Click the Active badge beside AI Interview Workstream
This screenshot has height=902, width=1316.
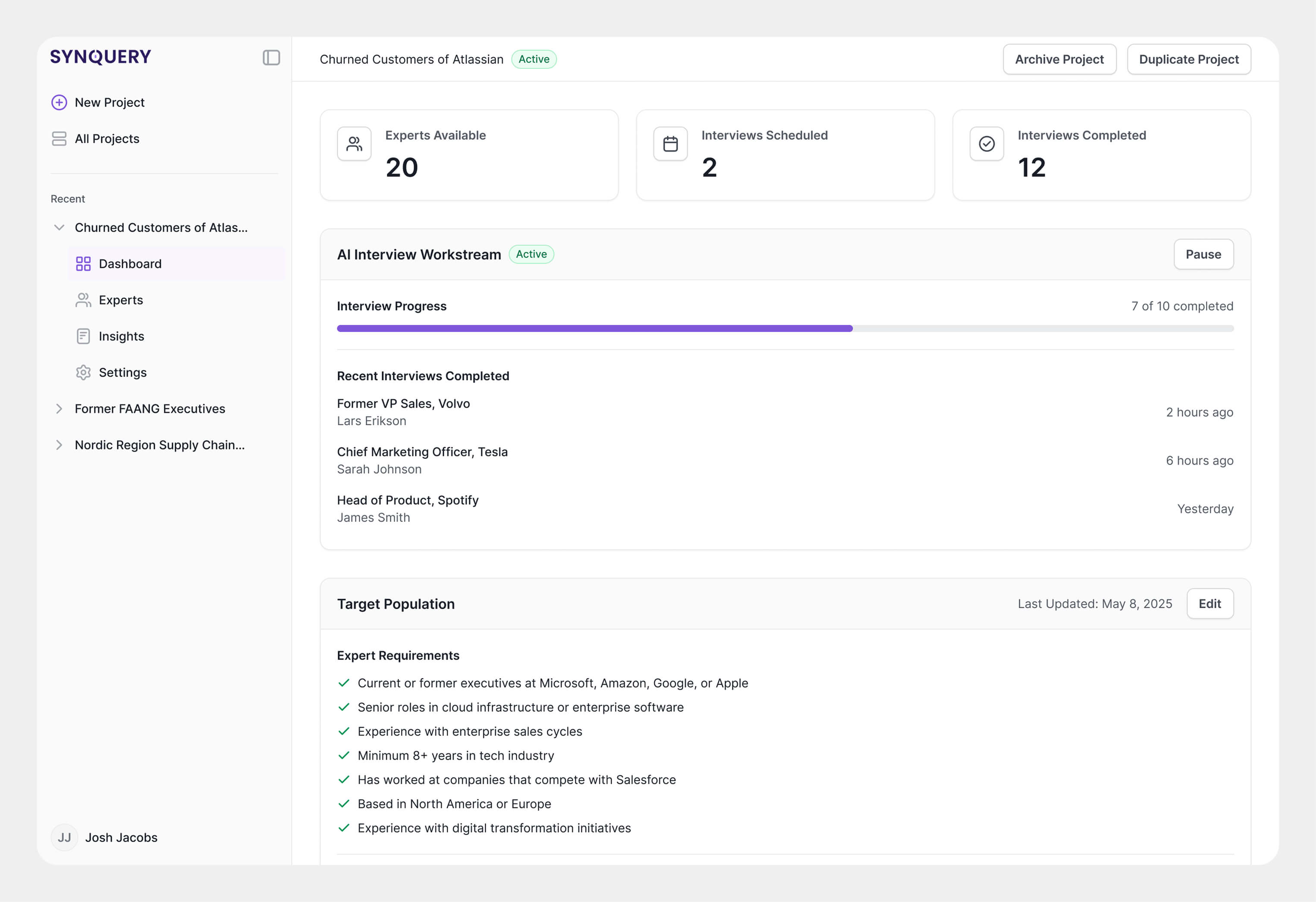531,254
